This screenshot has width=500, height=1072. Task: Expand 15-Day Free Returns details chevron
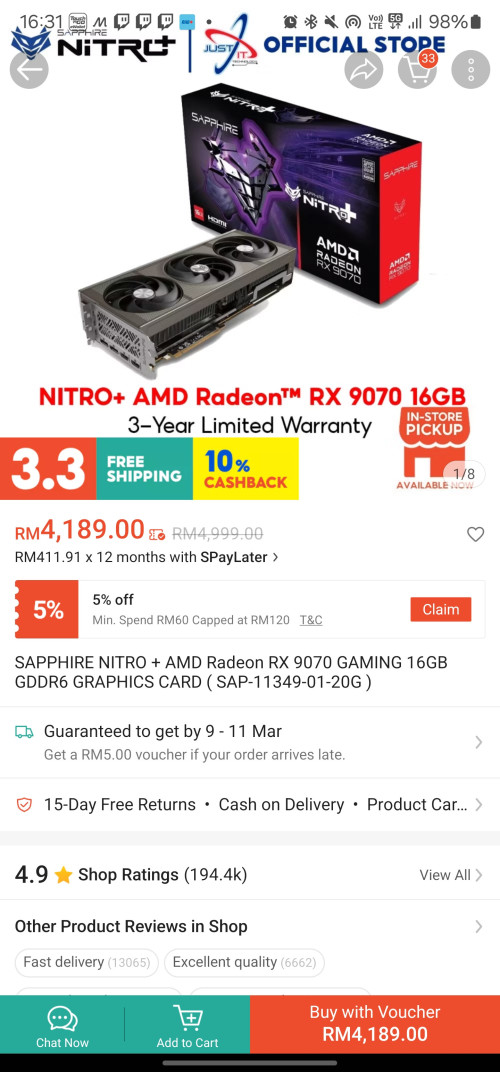click(x=479, y=805)
